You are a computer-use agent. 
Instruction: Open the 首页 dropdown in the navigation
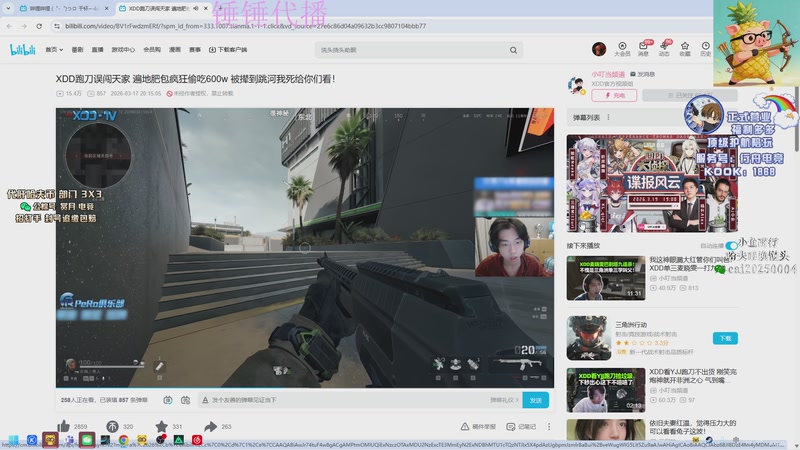[x=54, y=49]
